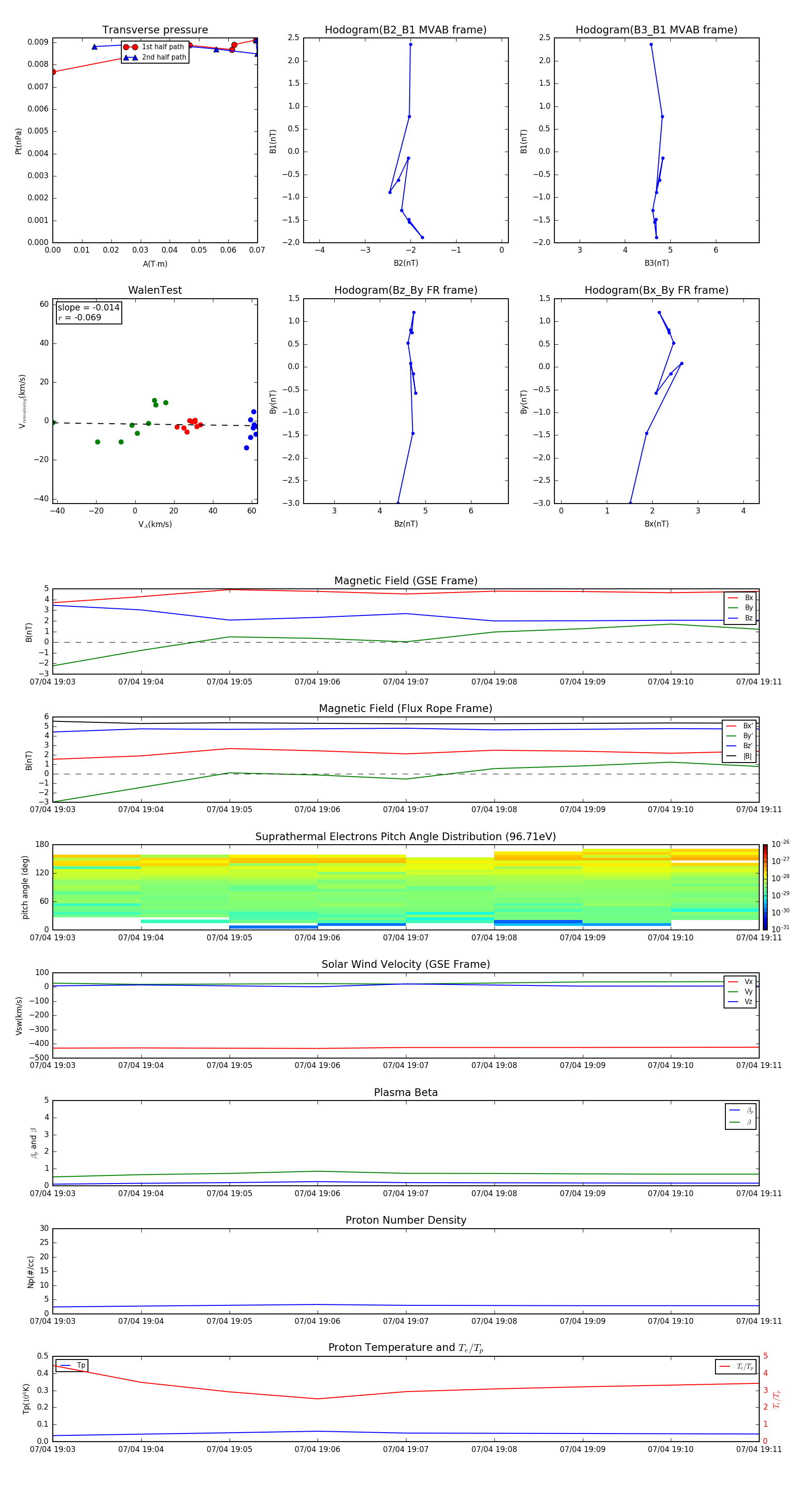Image resolution: width=812 pixels, height=1489 pixels.
Task: Click the 'Hodogram(B3_B1 MVAB frame)' title
Action: click(656, 30)
